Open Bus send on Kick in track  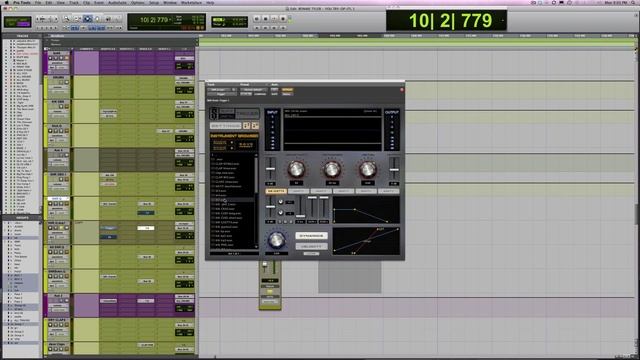(165, 131)
